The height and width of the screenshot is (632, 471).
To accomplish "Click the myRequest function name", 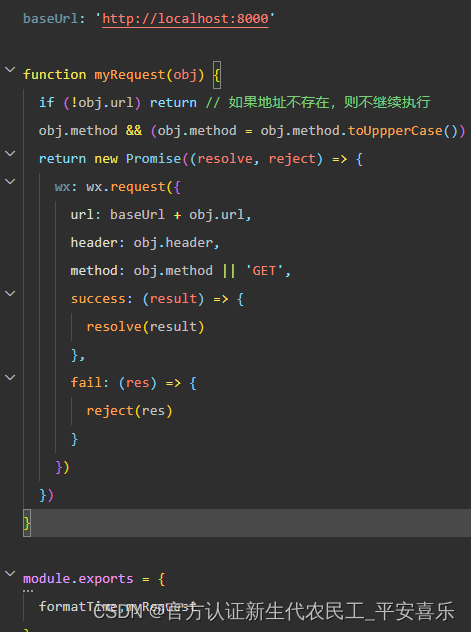I will 130,75.
